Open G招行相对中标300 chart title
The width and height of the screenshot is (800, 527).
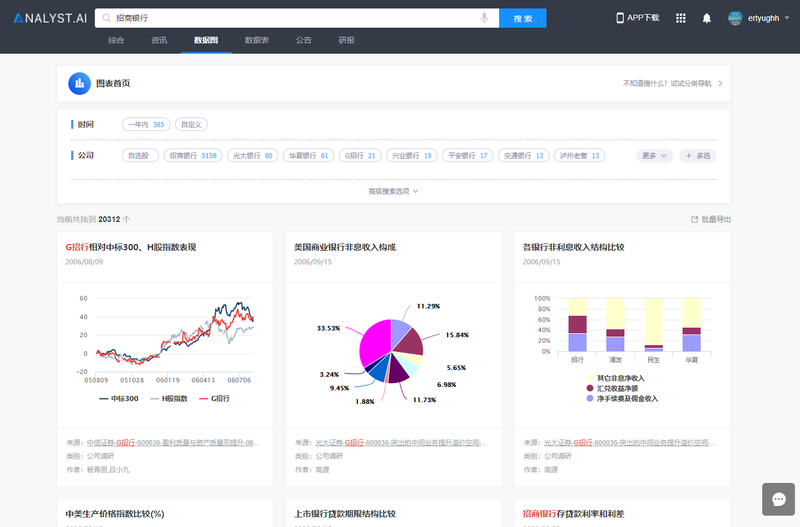point(131,247)
